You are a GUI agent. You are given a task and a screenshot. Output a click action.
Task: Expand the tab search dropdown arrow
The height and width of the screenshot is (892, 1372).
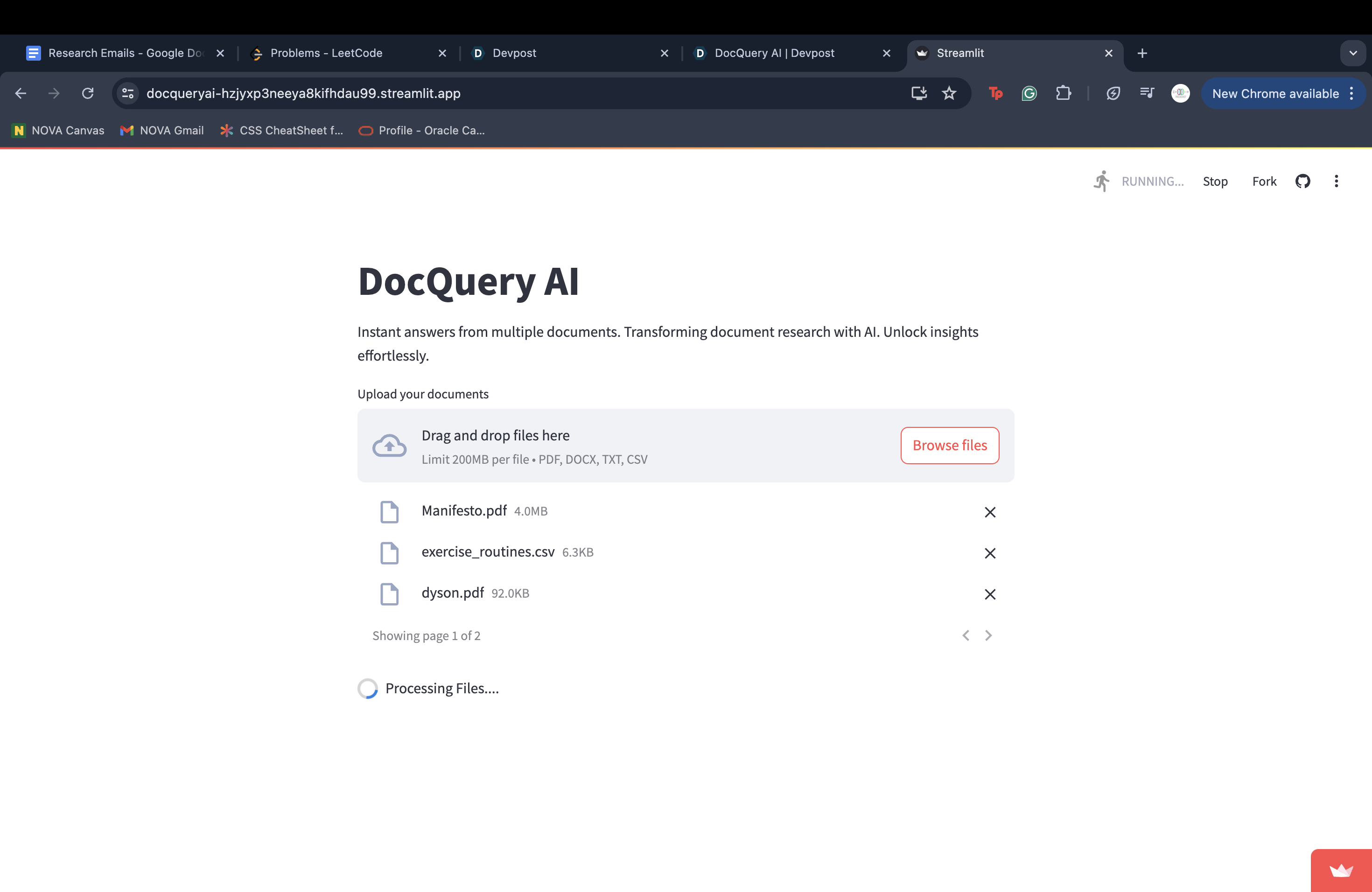[1352, 53]
